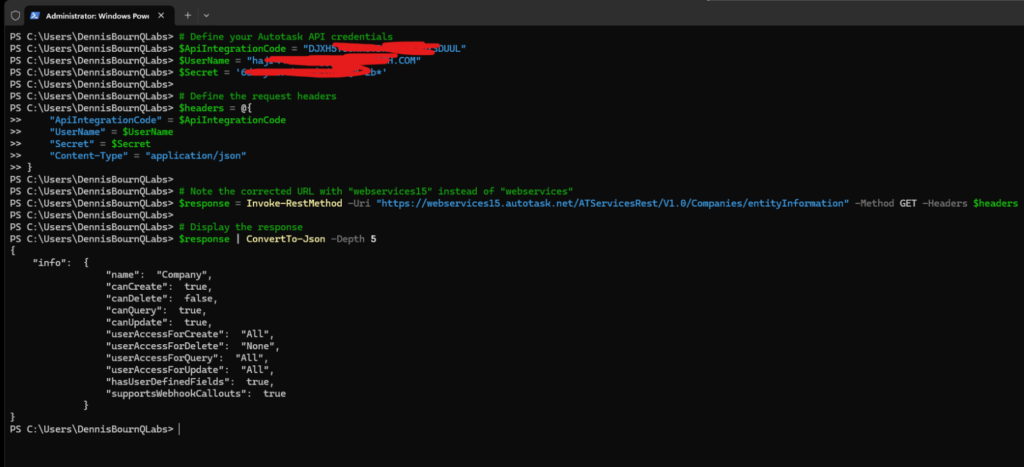Click the comment "# Define your Autotask API credentials"
This screenshot has height=467, width=1024.
pyautogui.click(x=286, y=36)
